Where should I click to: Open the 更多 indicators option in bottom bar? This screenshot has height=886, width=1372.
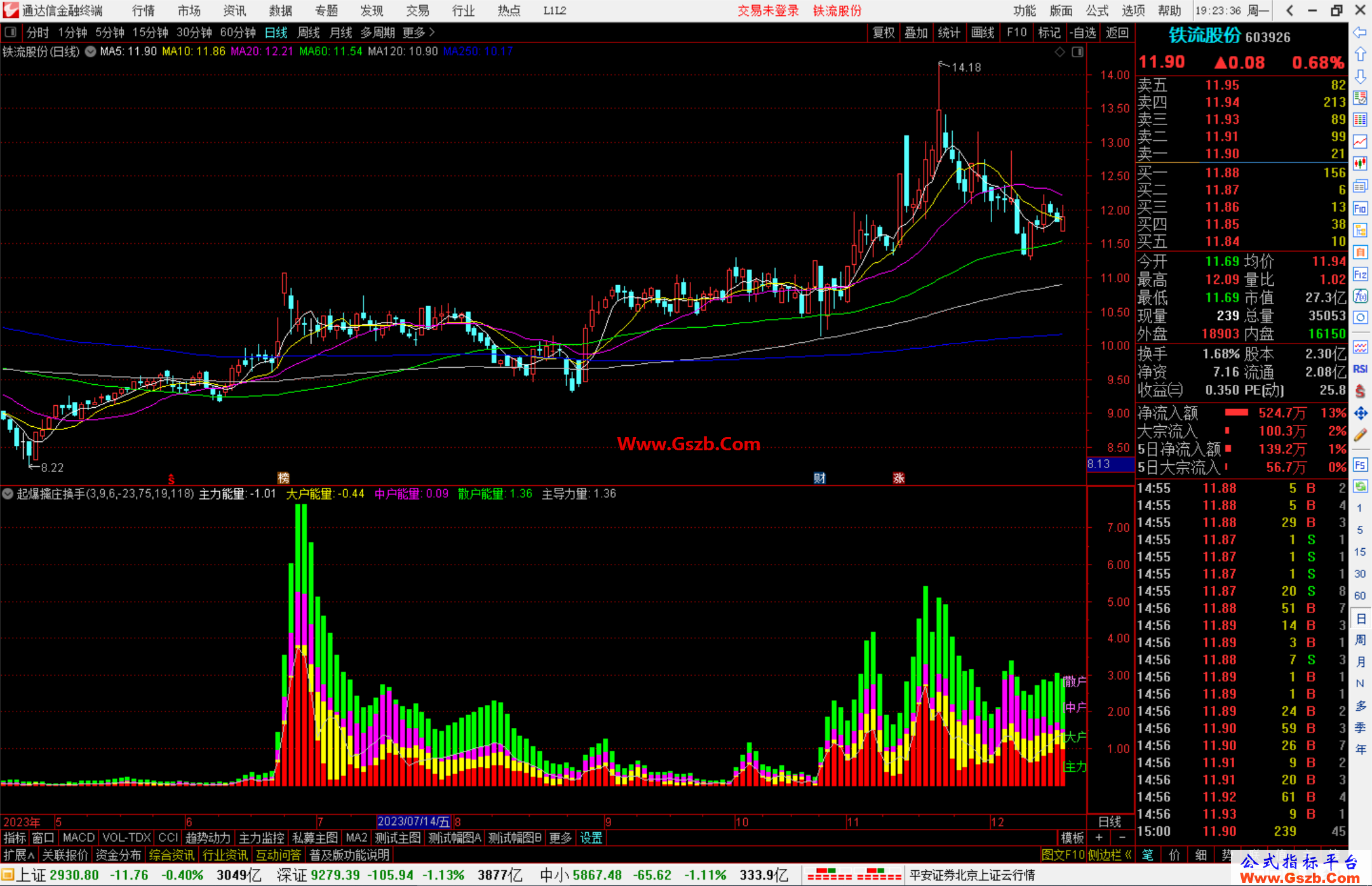click(560, 838)
